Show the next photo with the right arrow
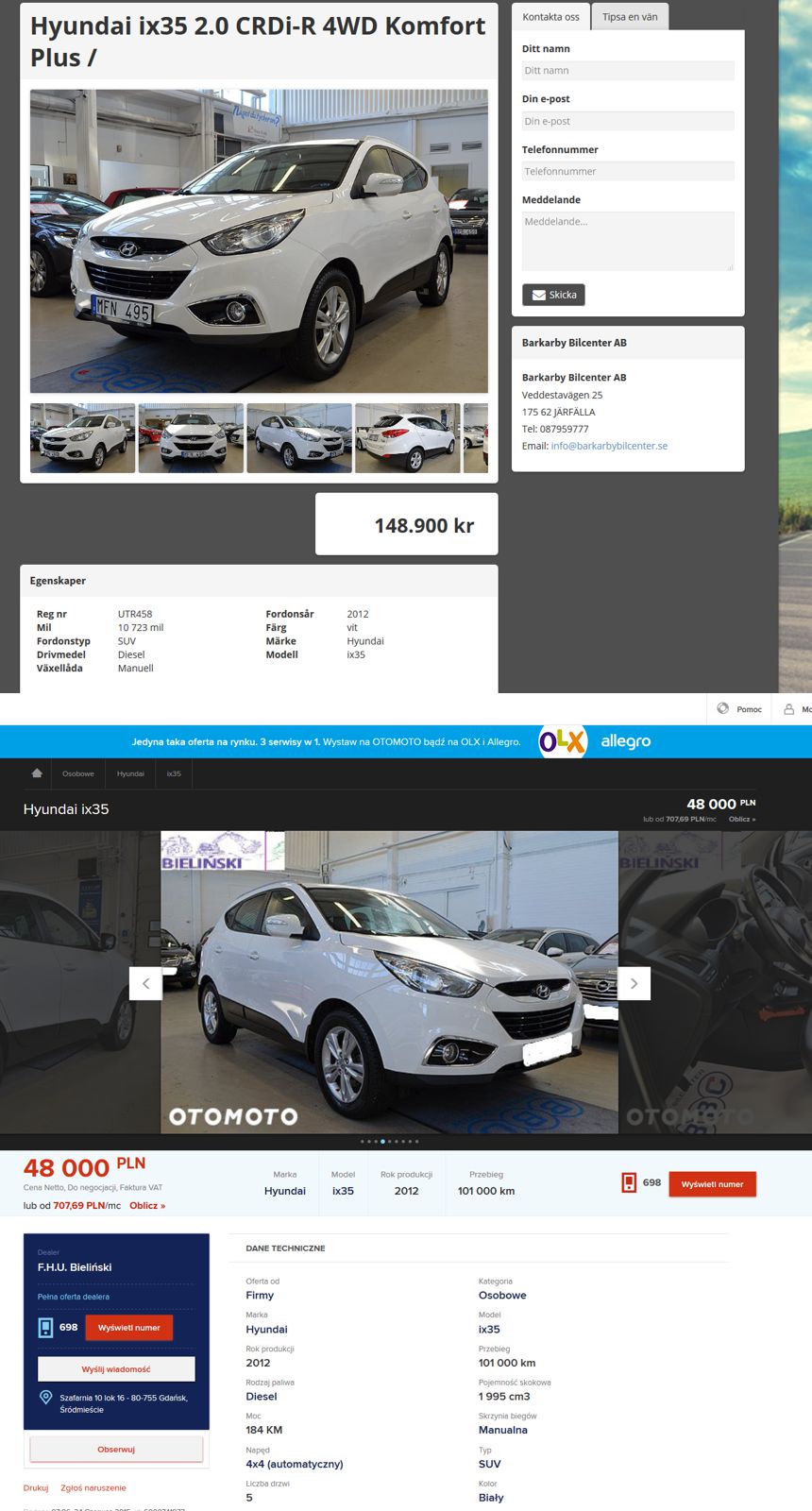The image size is (812, 1511). [634, 983]
